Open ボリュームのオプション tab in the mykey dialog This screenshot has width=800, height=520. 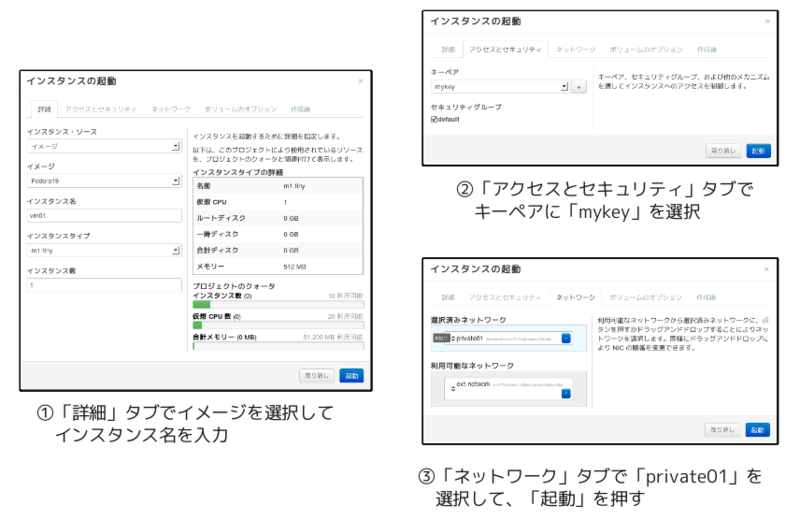(646, 49)
